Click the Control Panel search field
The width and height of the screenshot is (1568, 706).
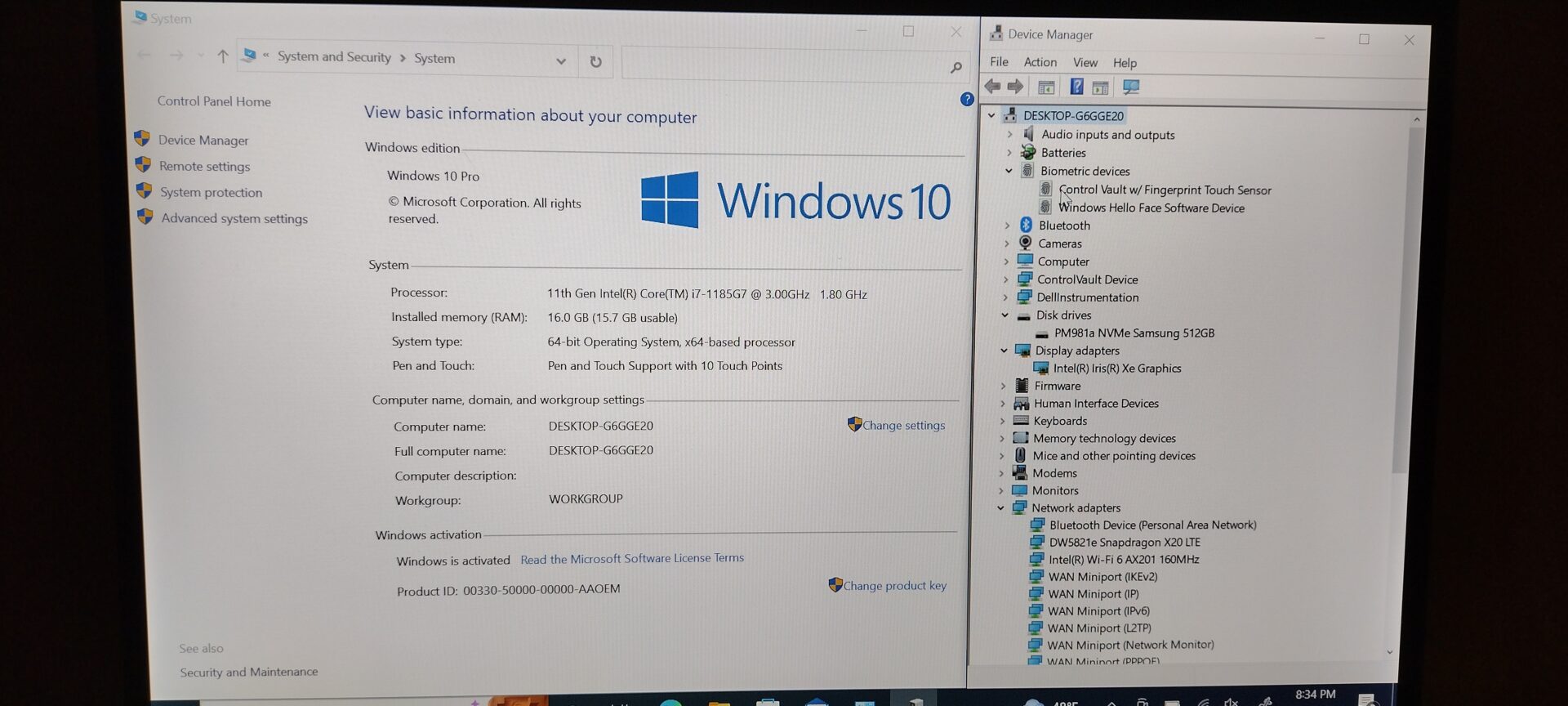(x=794, y=65)
